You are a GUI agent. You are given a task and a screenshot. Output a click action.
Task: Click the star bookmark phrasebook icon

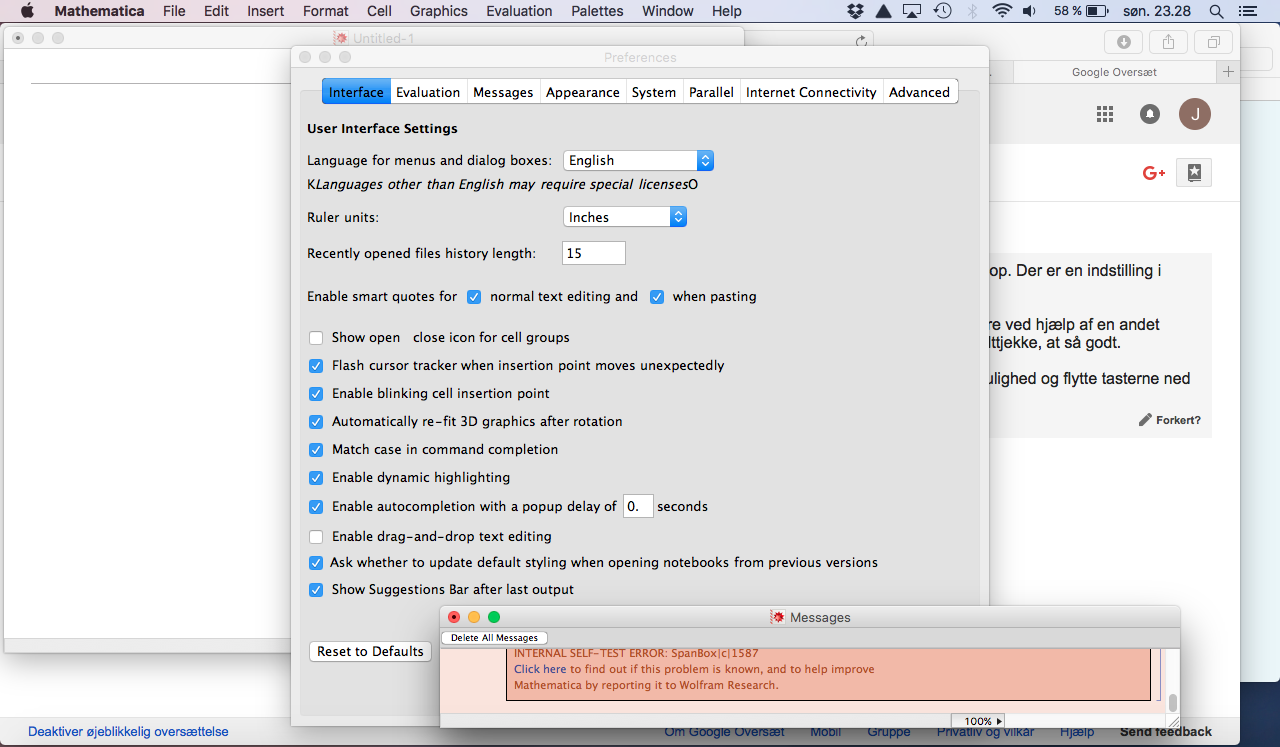point(1194,173)
